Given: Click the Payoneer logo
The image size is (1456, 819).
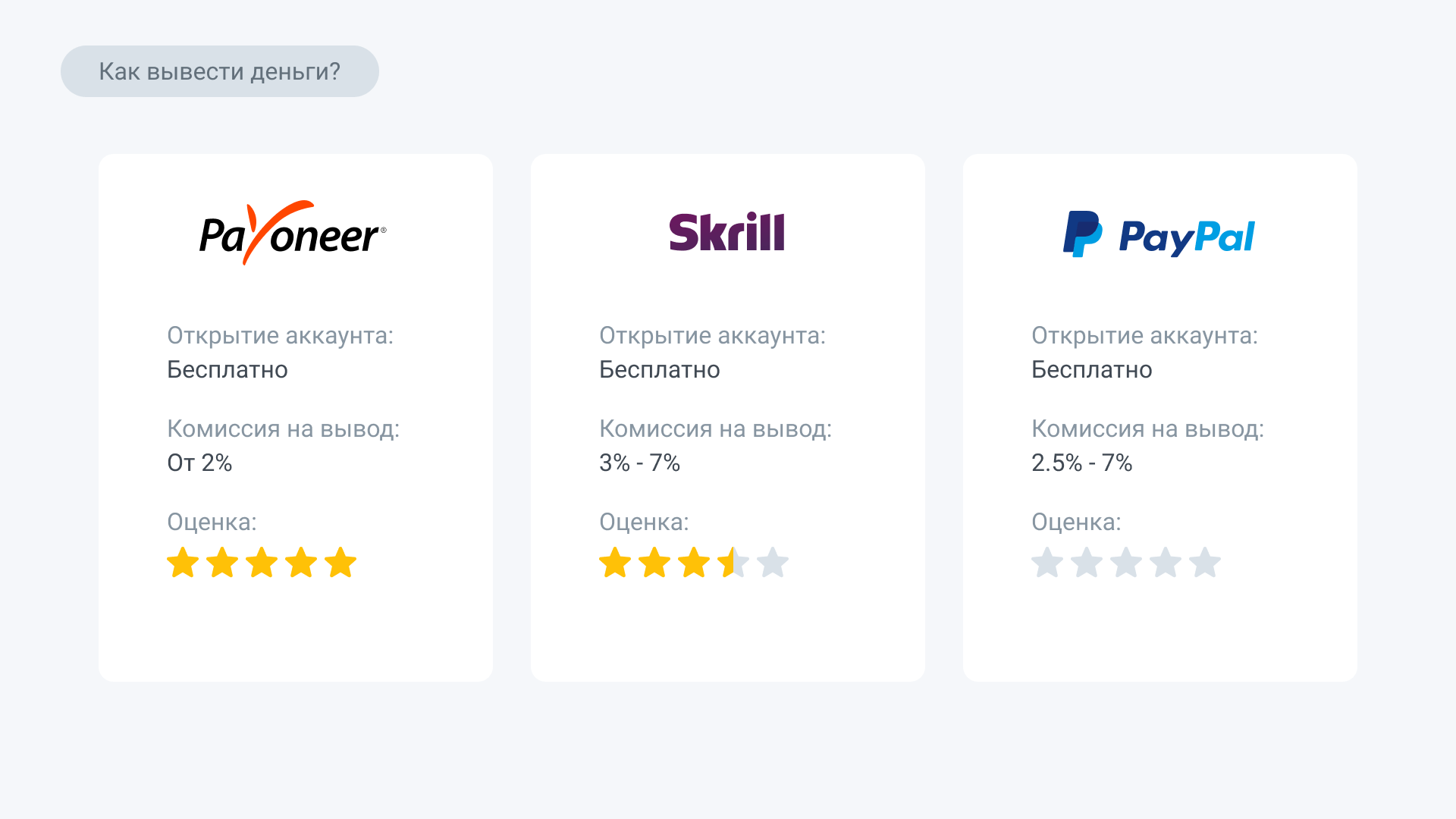Looking at the screenshot, I should pyautogui.click(x=293, y=232).
